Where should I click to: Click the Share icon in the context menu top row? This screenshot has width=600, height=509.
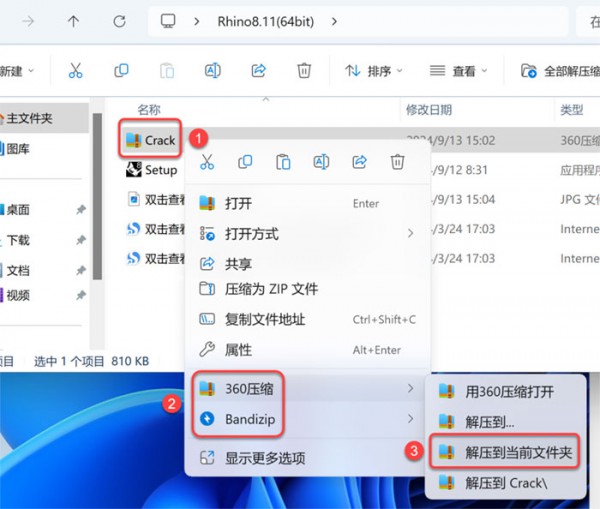[x=359, y=162]
